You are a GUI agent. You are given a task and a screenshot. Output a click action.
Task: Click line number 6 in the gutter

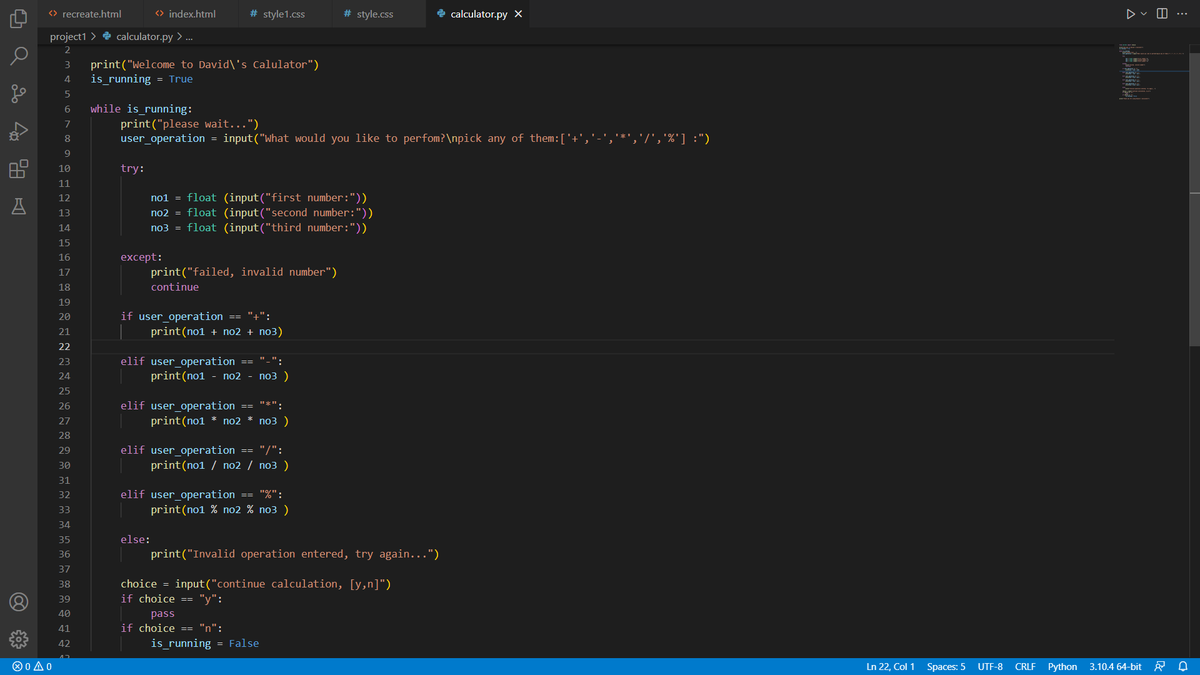click(65, 108)
